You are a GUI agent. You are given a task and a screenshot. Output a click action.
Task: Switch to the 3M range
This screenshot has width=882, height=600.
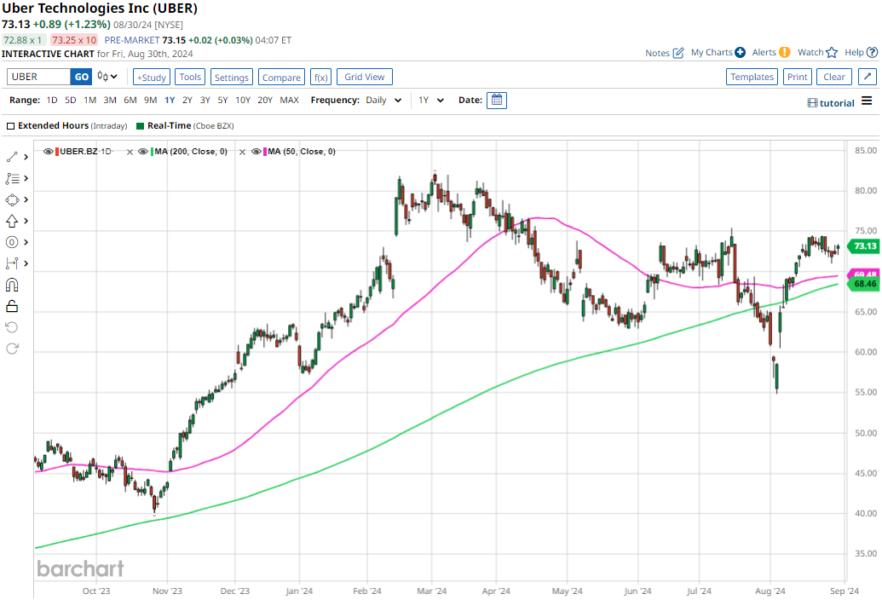pos(110,100)
